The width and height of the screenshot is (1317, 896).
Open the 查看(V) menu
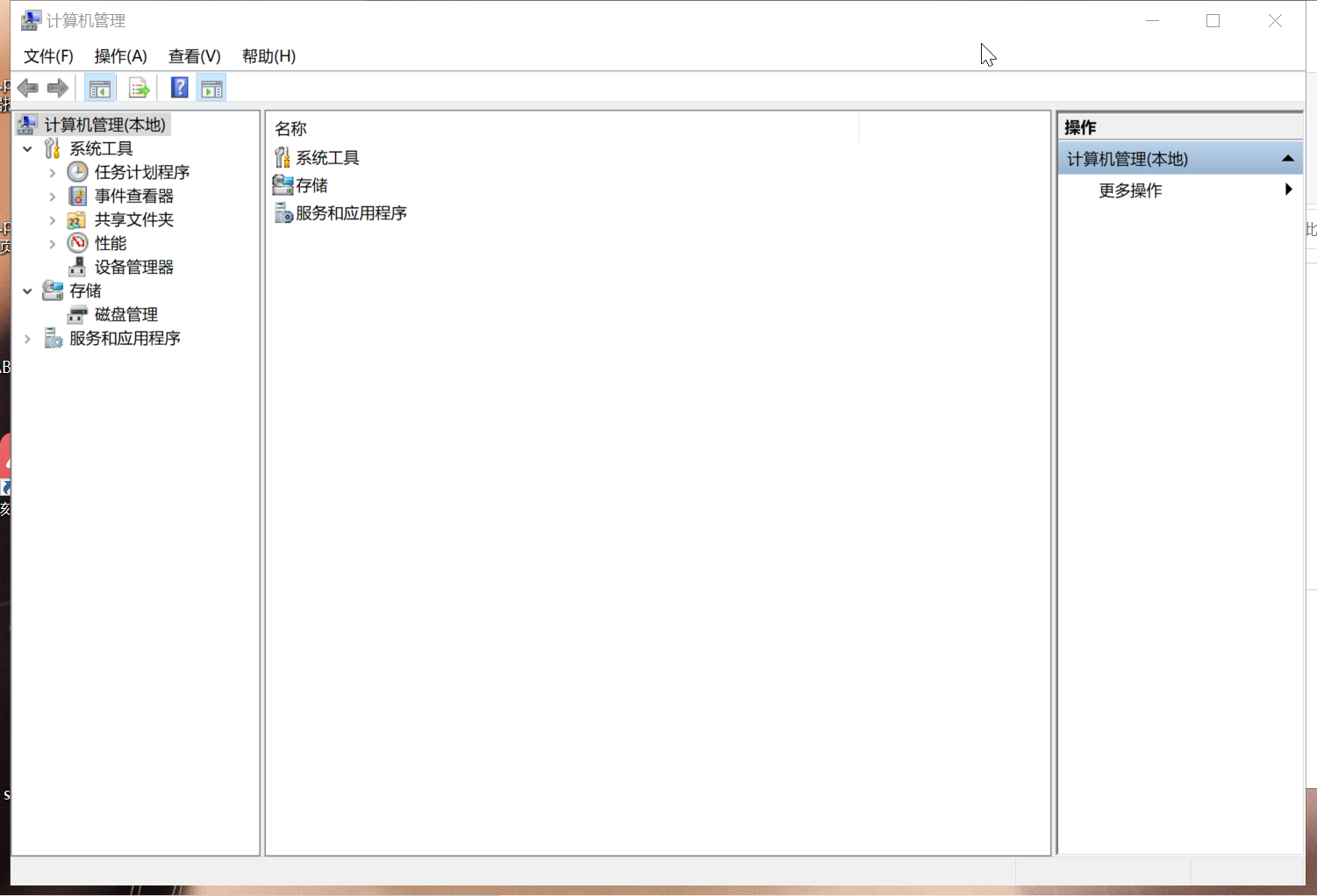pyautogui.click(x=193, y=56)
